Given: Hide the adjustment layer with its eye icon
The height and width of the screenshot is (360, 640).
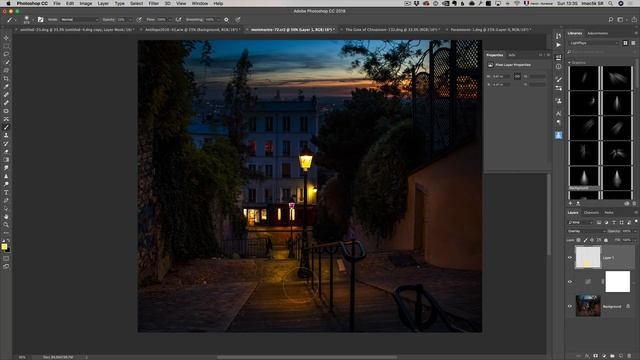Looking at the screenshot, I should pyautogui.click(x=570, y=282).
